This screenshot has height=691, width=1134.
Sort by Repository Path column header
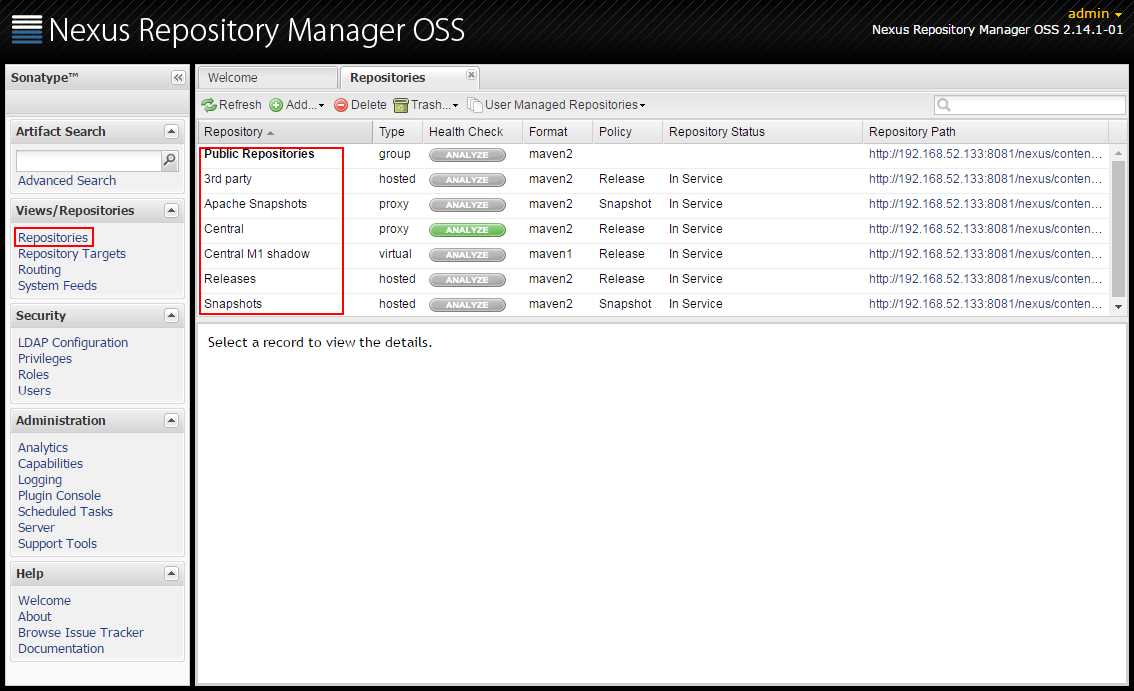pos(985,132)
